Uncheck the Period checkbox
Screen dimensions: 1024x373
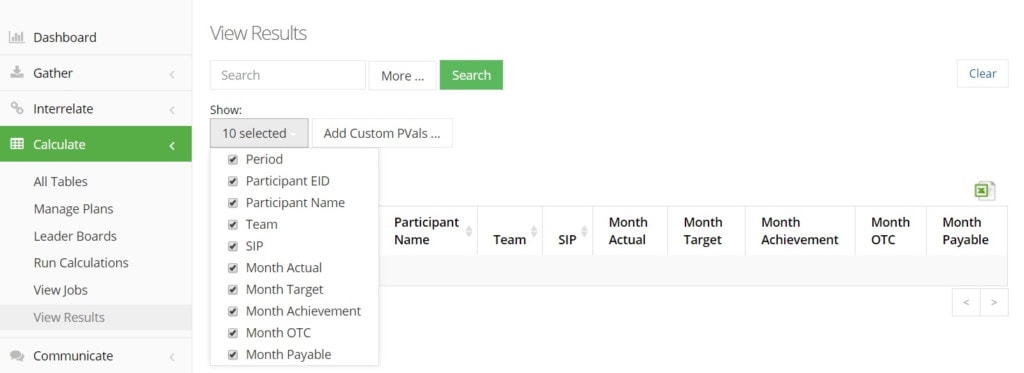(x=232, y=159)
